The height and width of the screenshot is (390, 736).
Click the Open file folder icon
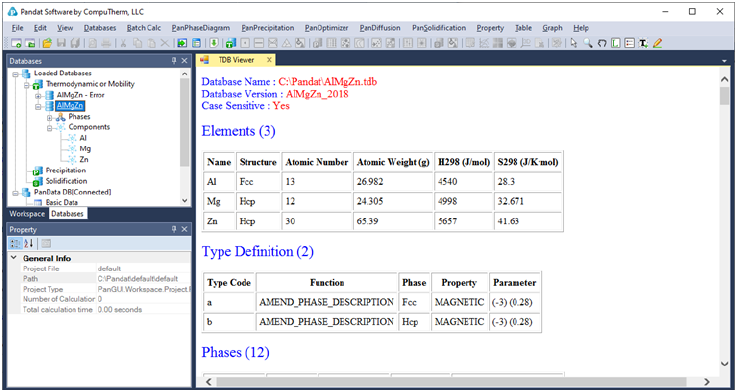(47, 43)
